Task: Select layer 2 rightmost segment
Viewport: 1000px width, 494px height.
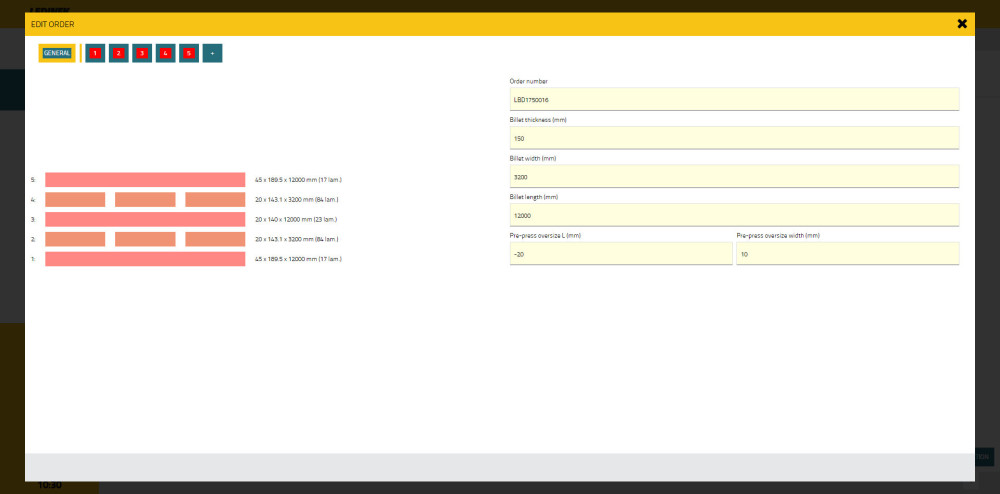Action: coord(216,239)
